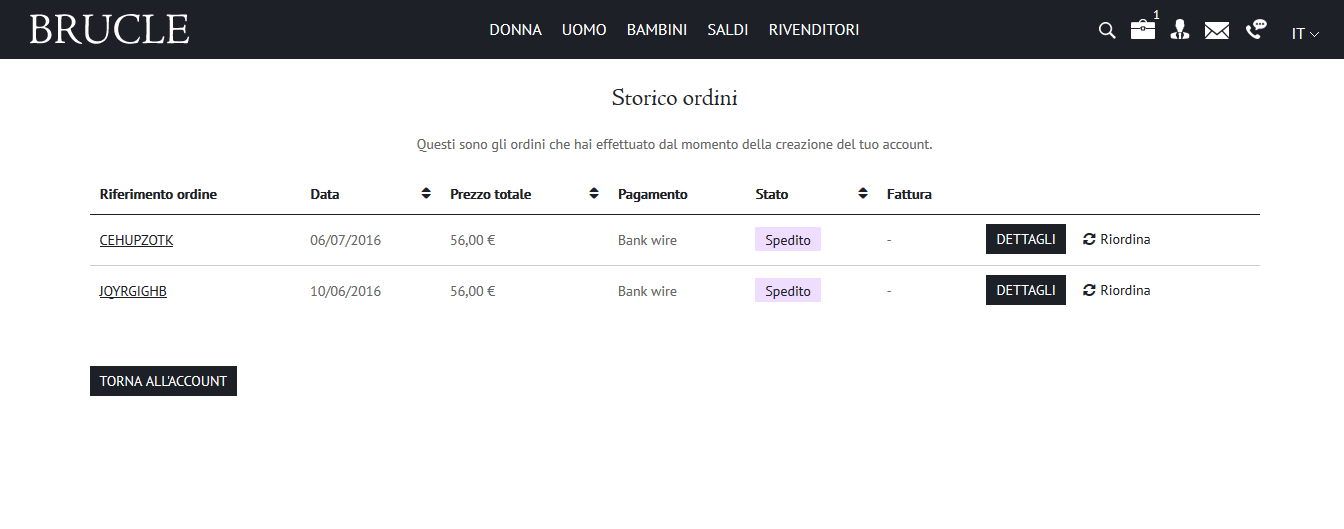Open the shopping bag cart icon
This screenshot has height=529, width=1344.
(x=1143, y=30)
